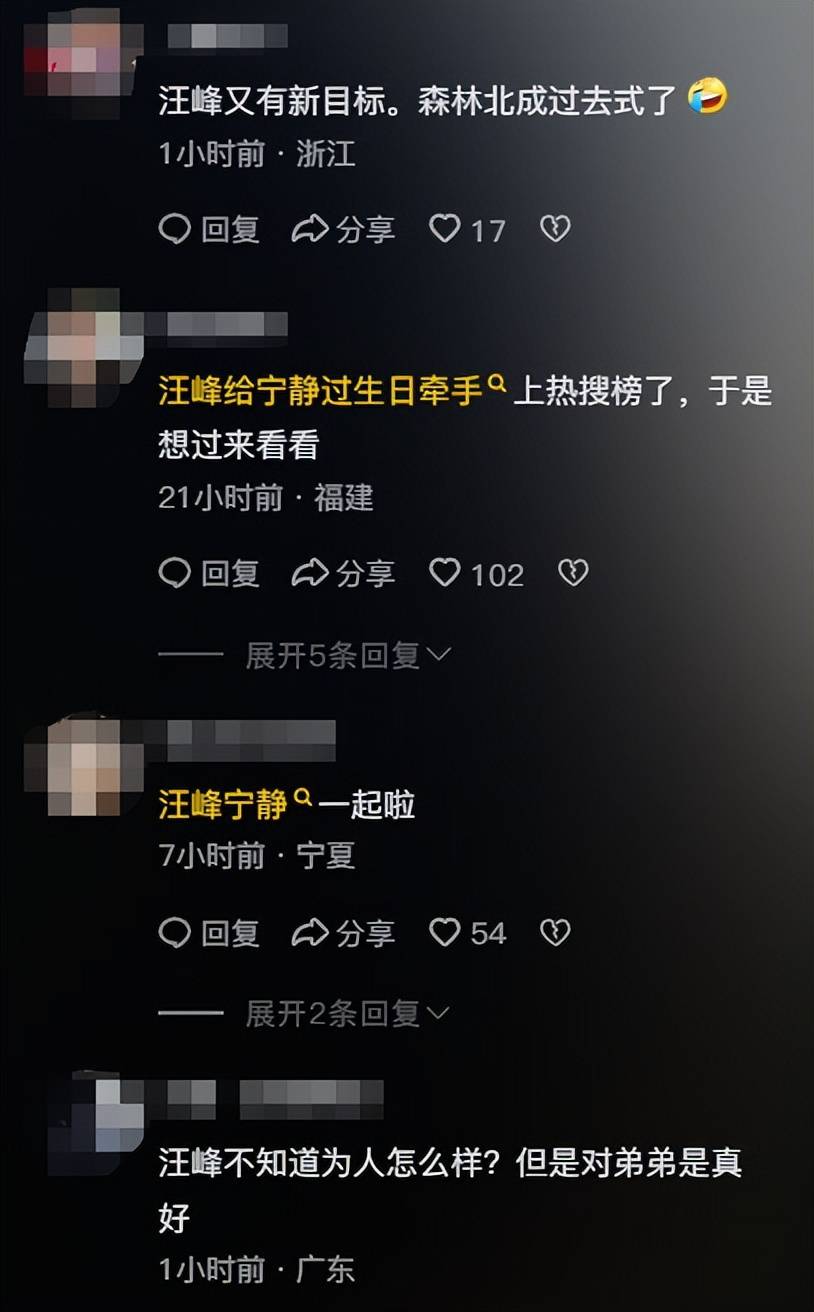Dislike the Zhejiang comment via broken heart
This screenshot has width=814, height=1312.
(555, 230)
